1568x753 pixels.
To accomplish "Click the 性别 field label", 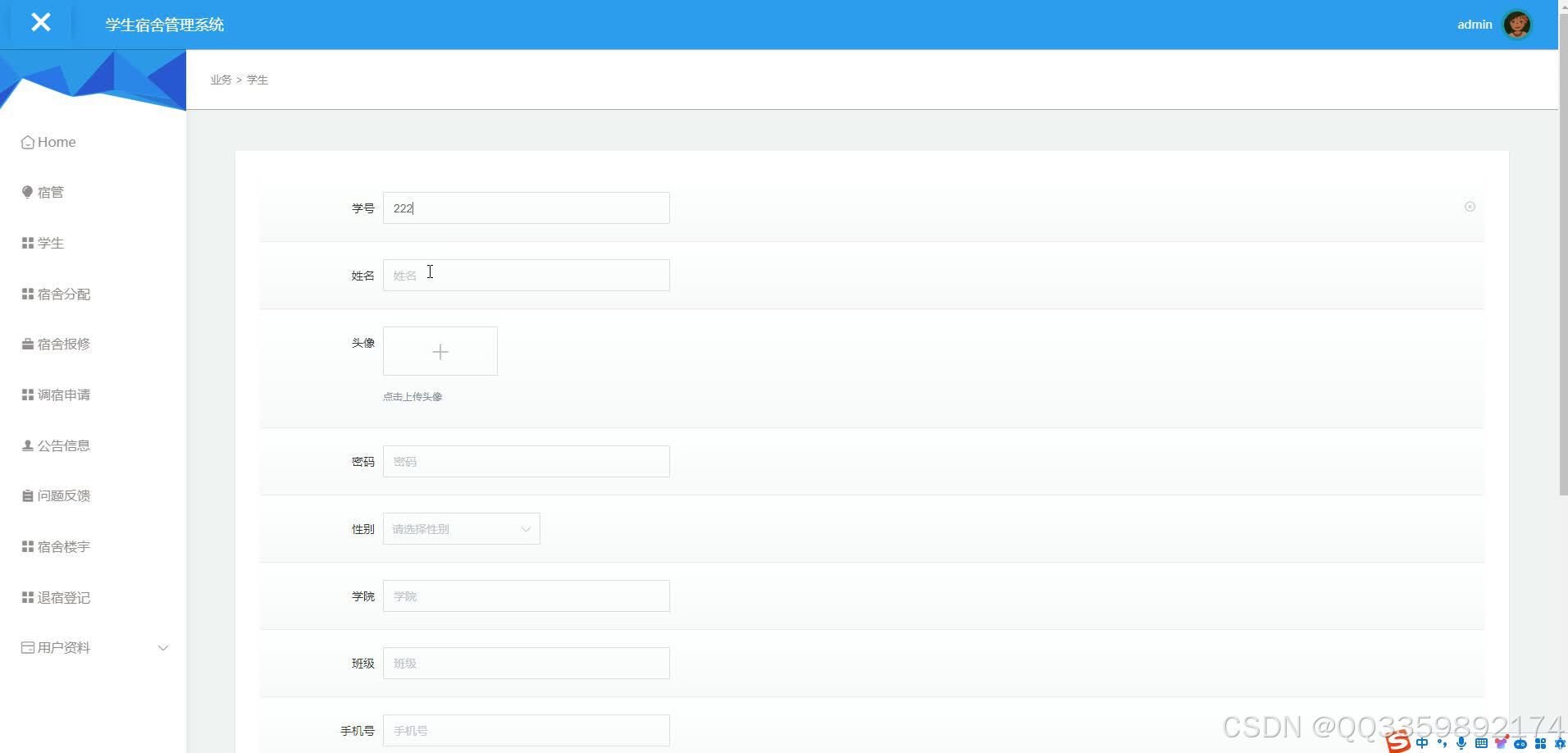I will [x=363, y=529].
